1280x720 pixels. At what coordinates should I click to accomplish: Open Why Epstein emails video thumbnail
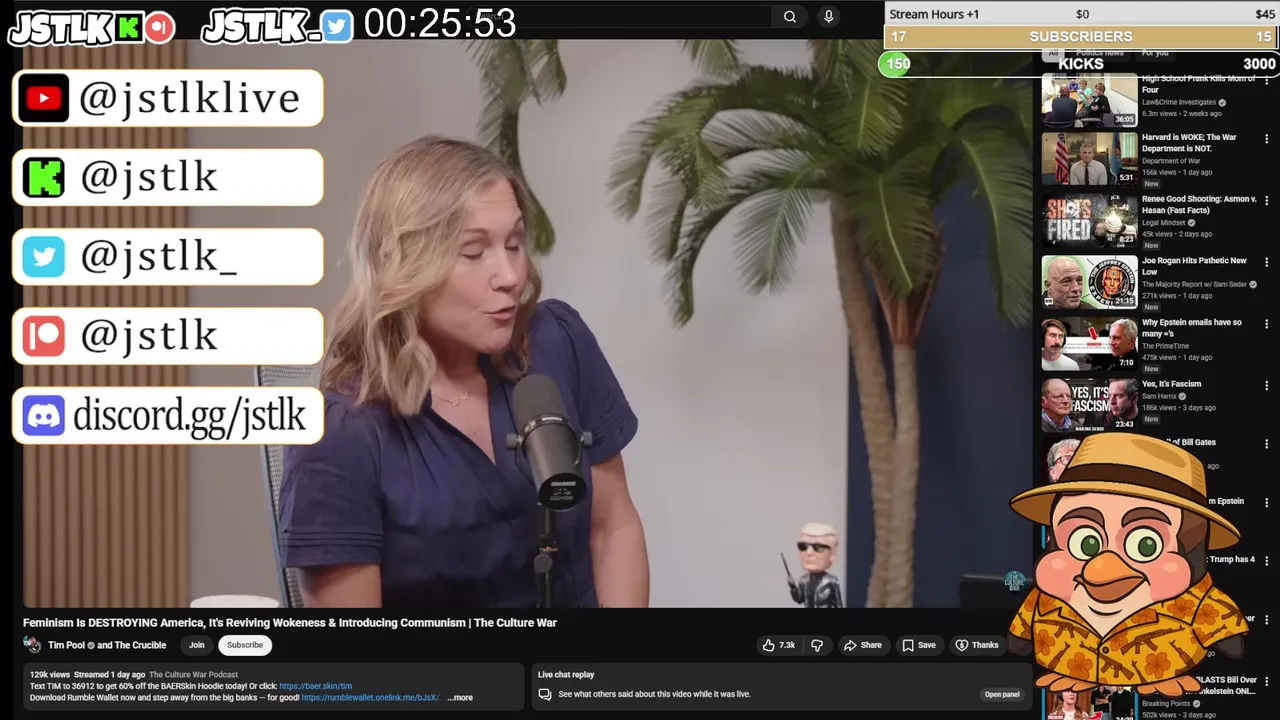coord(1090,344)
